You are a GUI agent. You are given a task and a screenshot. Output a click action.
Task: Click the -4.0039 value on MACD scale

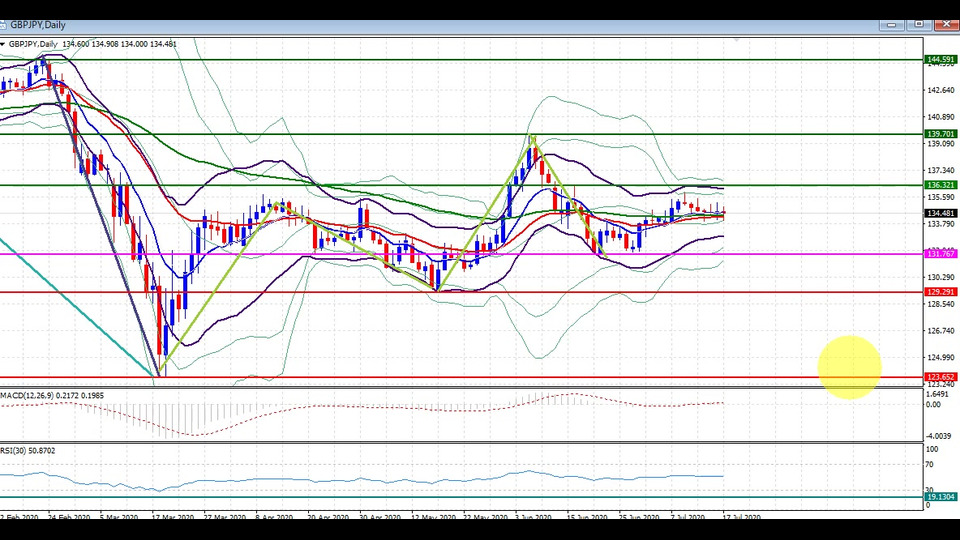(x=939, y=436)
